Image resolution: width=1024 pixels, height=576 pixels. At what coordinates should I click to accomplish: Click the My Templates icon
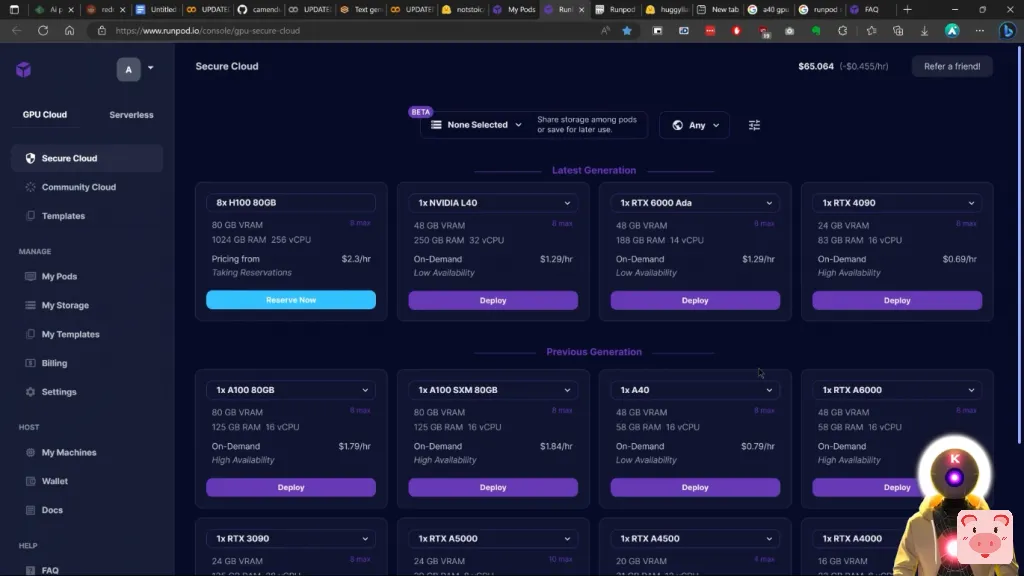point(30,334)
